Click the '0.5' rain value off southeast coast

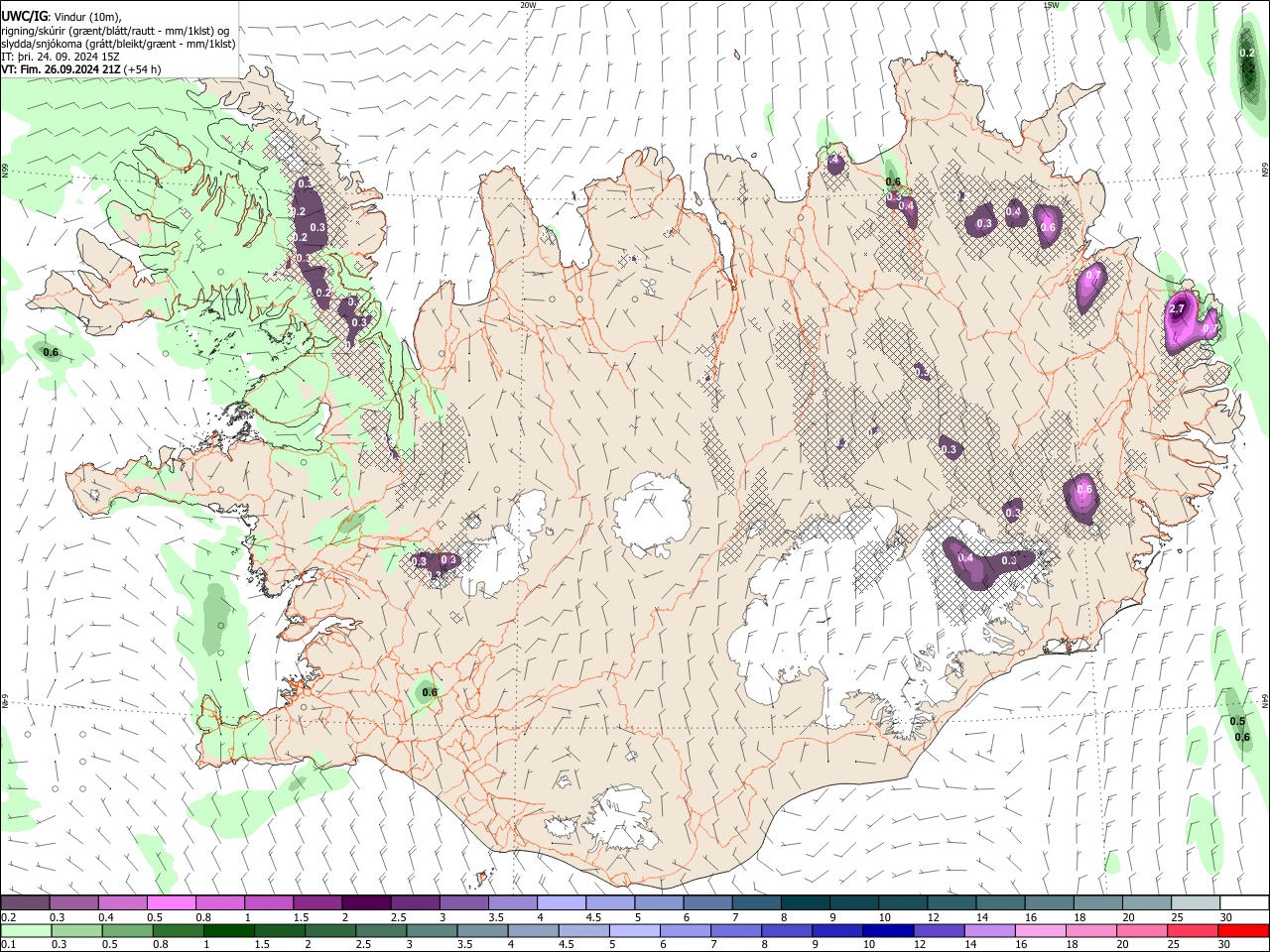[1237, 722]
